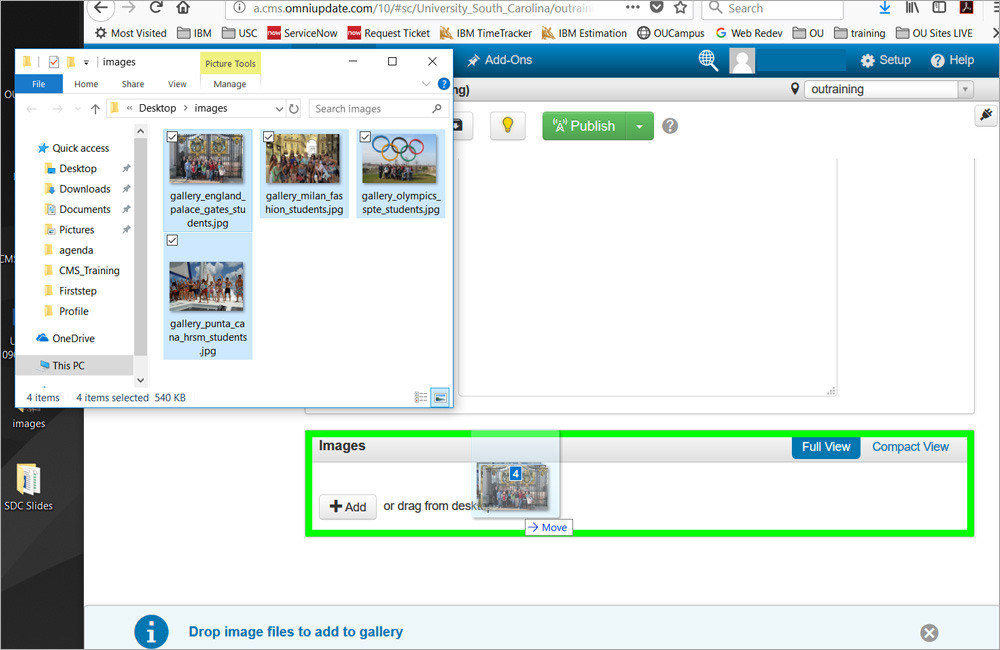Open Explorer recent locations dropdown
Screen dimensions: 1000x650
tap(77, 109)
